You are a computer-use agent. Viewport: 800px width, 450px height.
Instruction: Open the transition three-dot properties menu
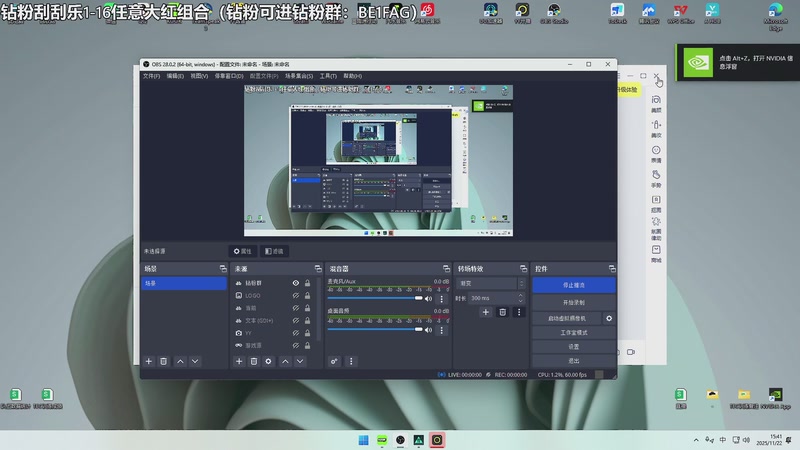pos(519,312)
